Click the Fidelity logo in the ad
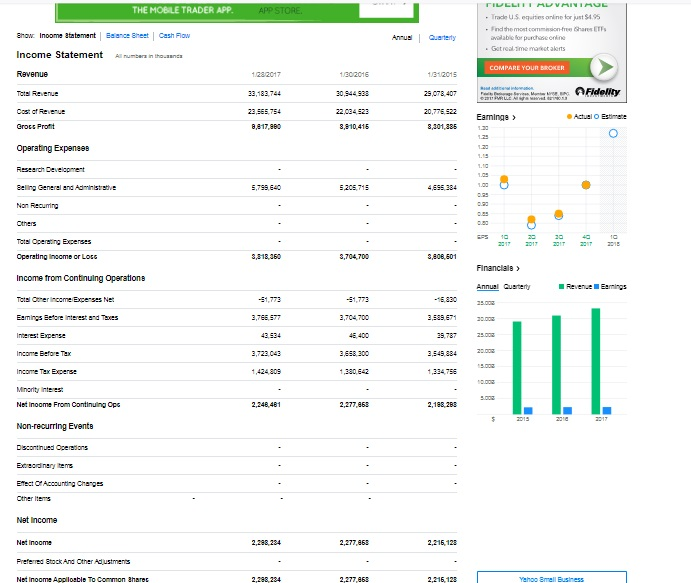The image size is (691, 583). pyautogui.click(x=598, y=92)
